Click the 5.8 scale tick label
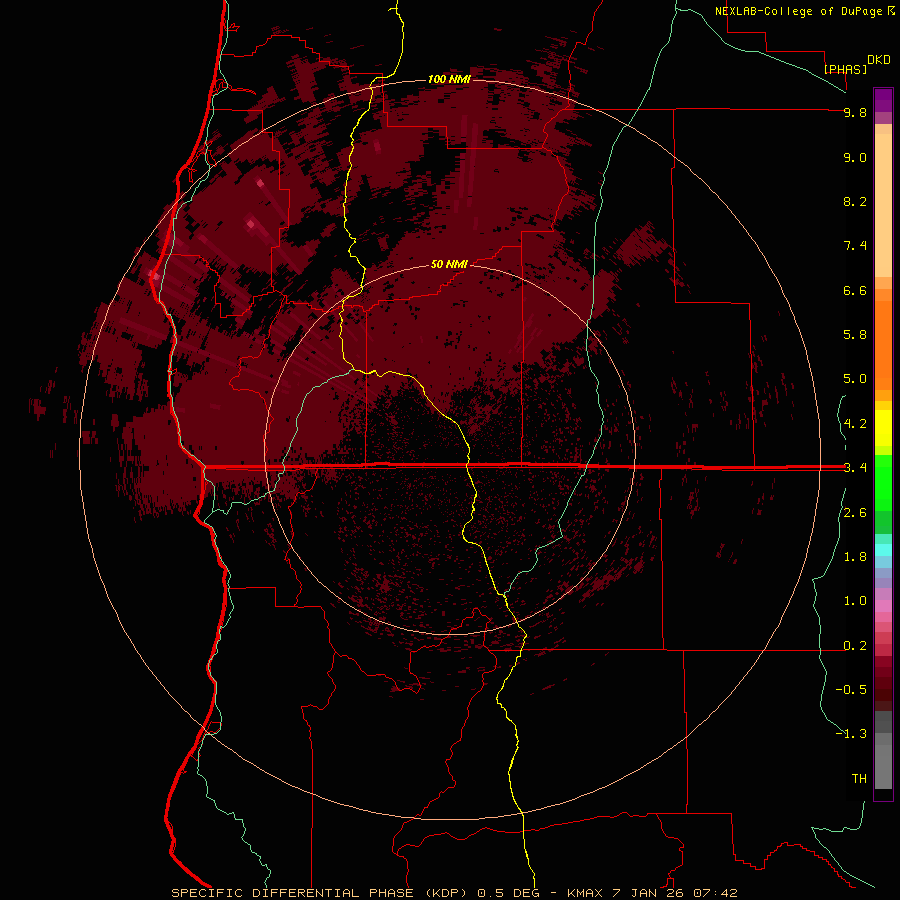The width and height of the screenshot is (900, 900). [855, 335]
